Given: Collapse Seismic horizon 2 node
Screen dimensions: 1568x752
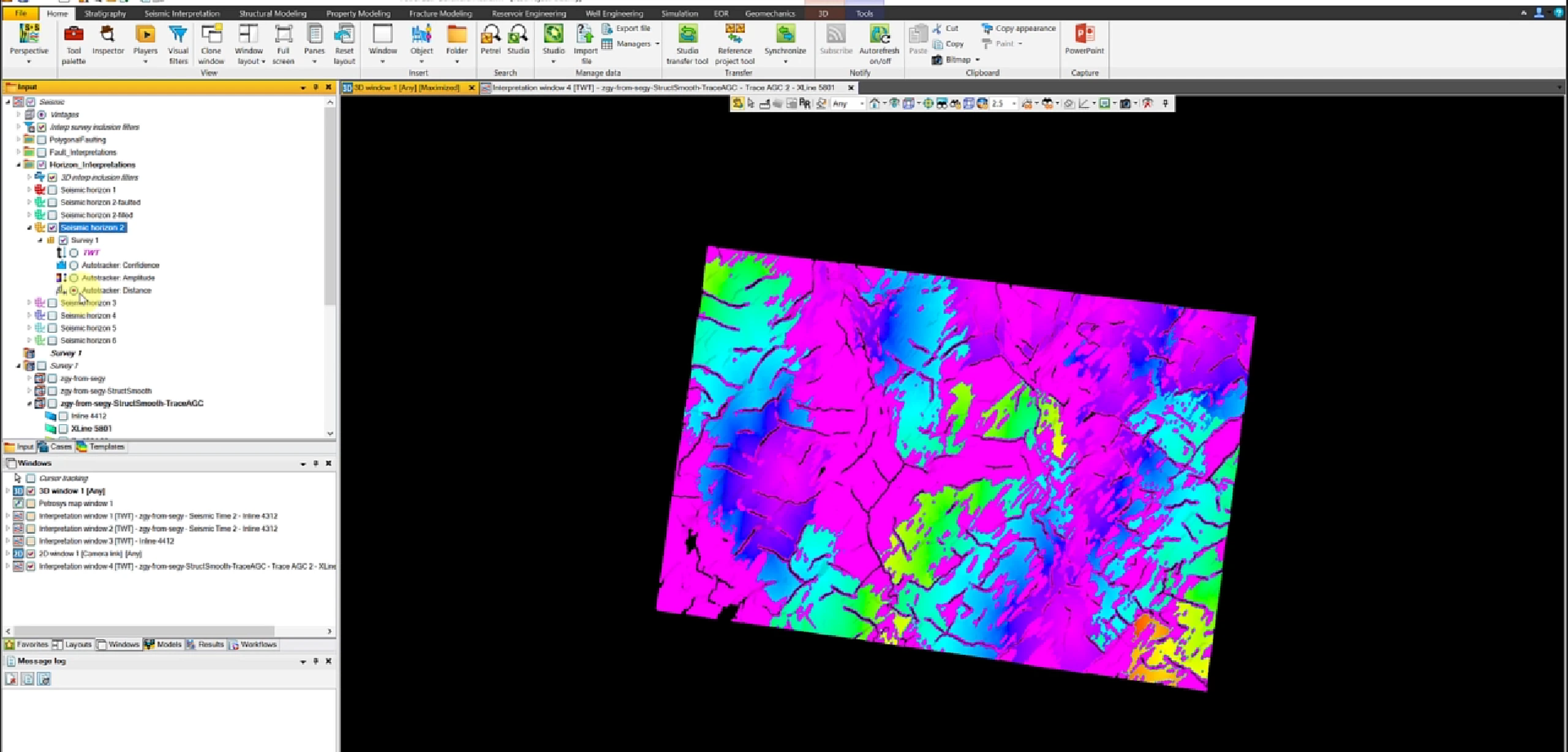Looking at the screenshot, I should 29,227.
